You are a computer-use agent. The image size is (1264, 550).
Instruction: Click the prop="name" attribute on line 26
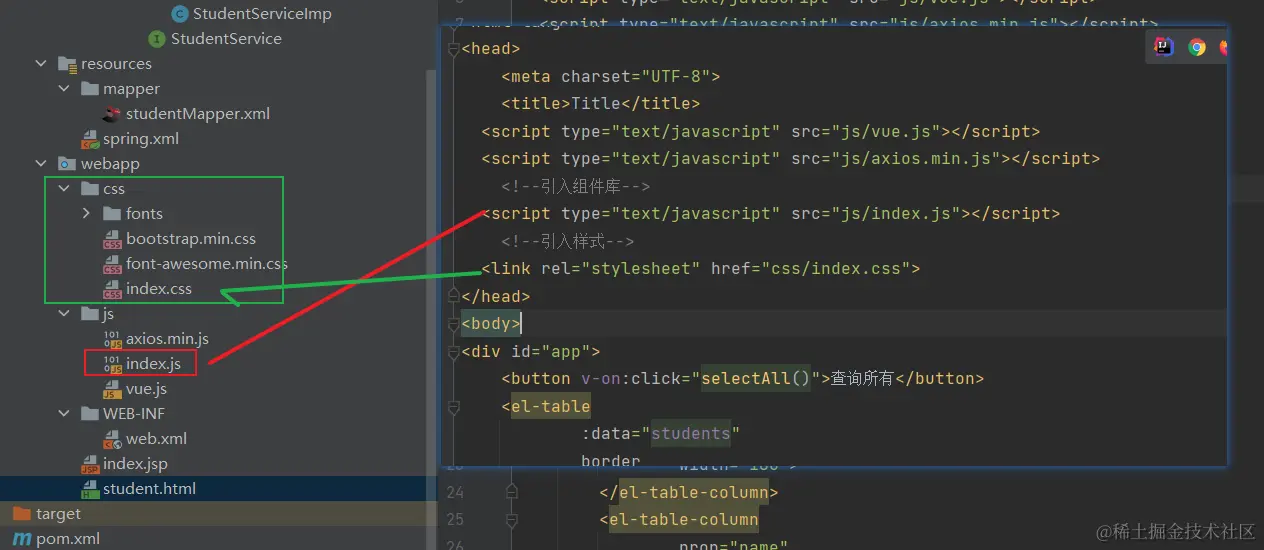733,545
